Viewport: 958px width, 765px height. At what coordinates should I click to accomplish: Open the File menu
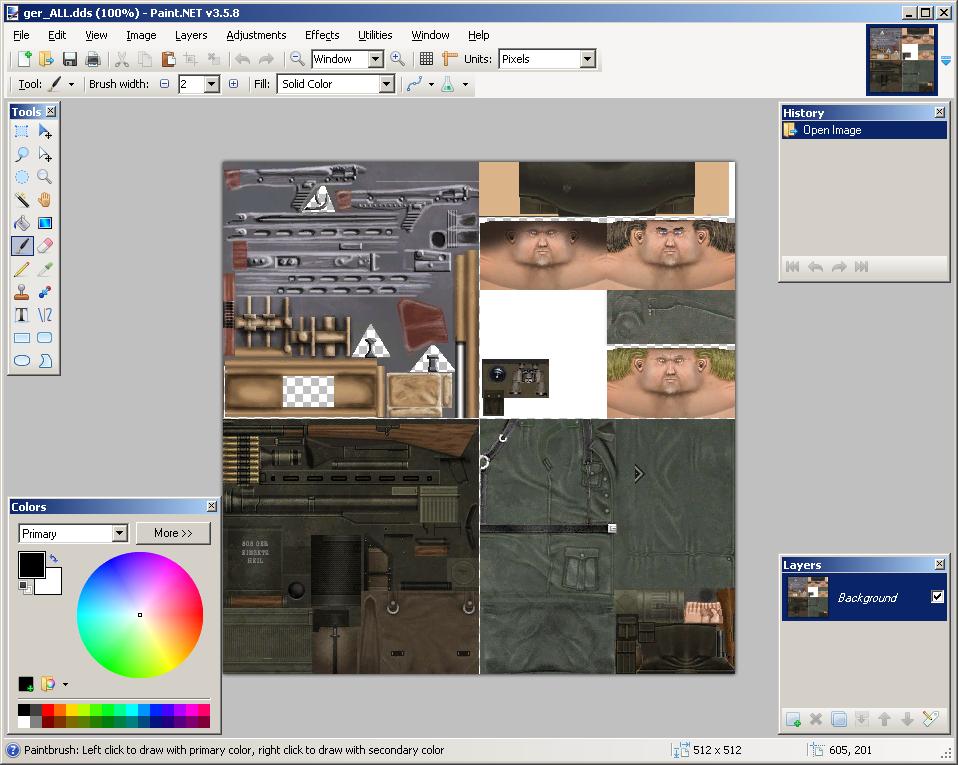21,35
